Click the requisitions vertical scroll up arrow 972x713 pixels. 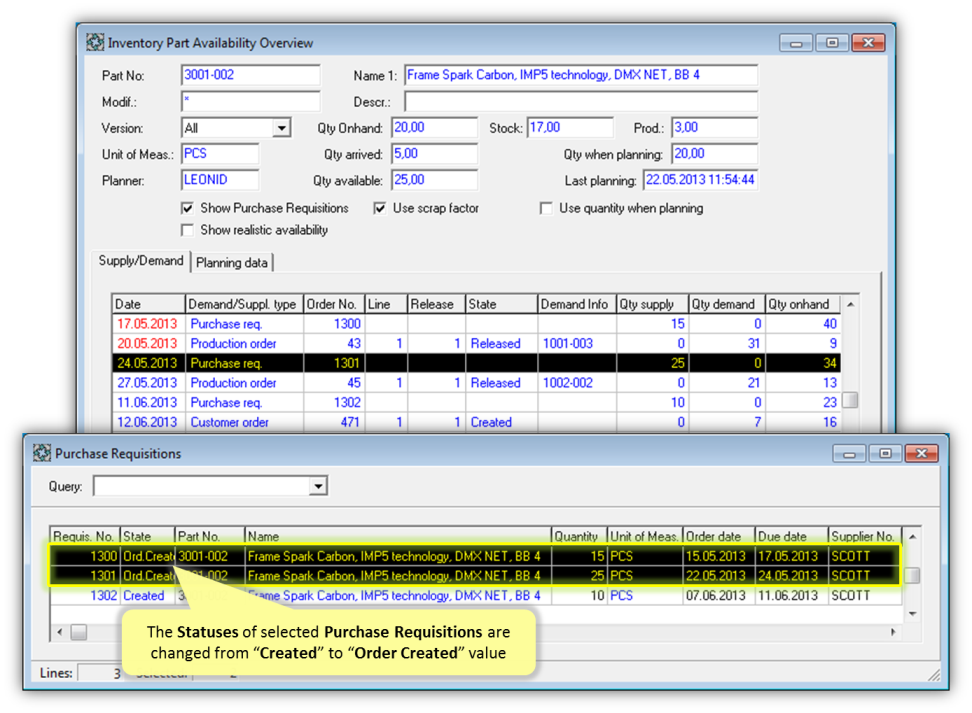click(912, 536)
